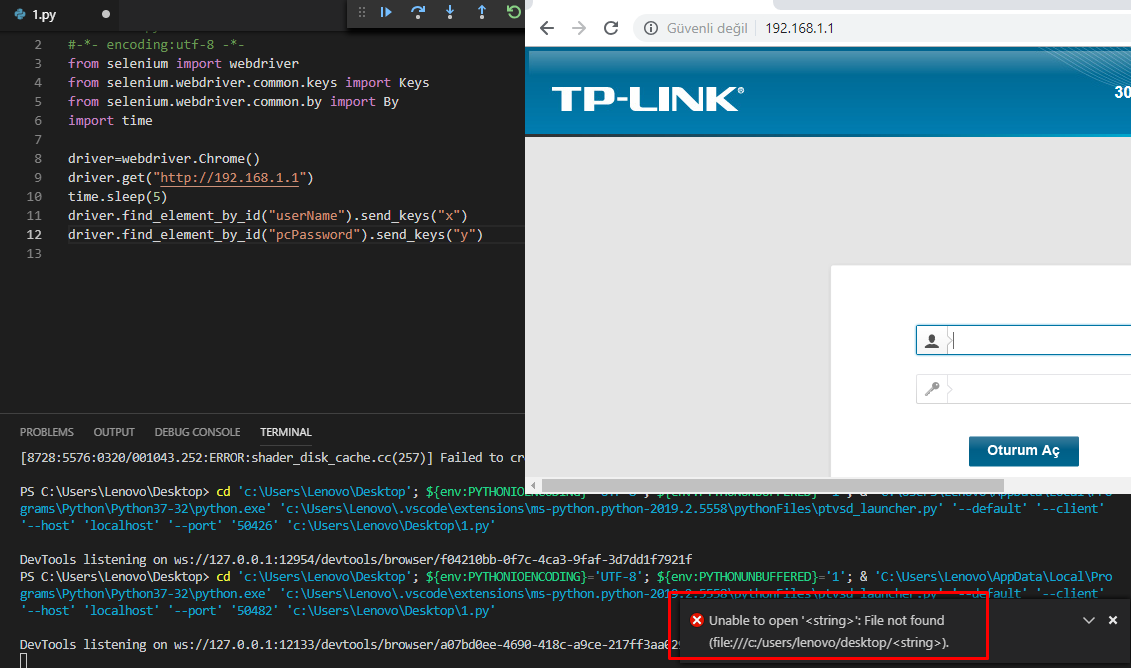Click line number 12 in the gutter
Viewport: 1131px width, 668px height.
point(34,234)
